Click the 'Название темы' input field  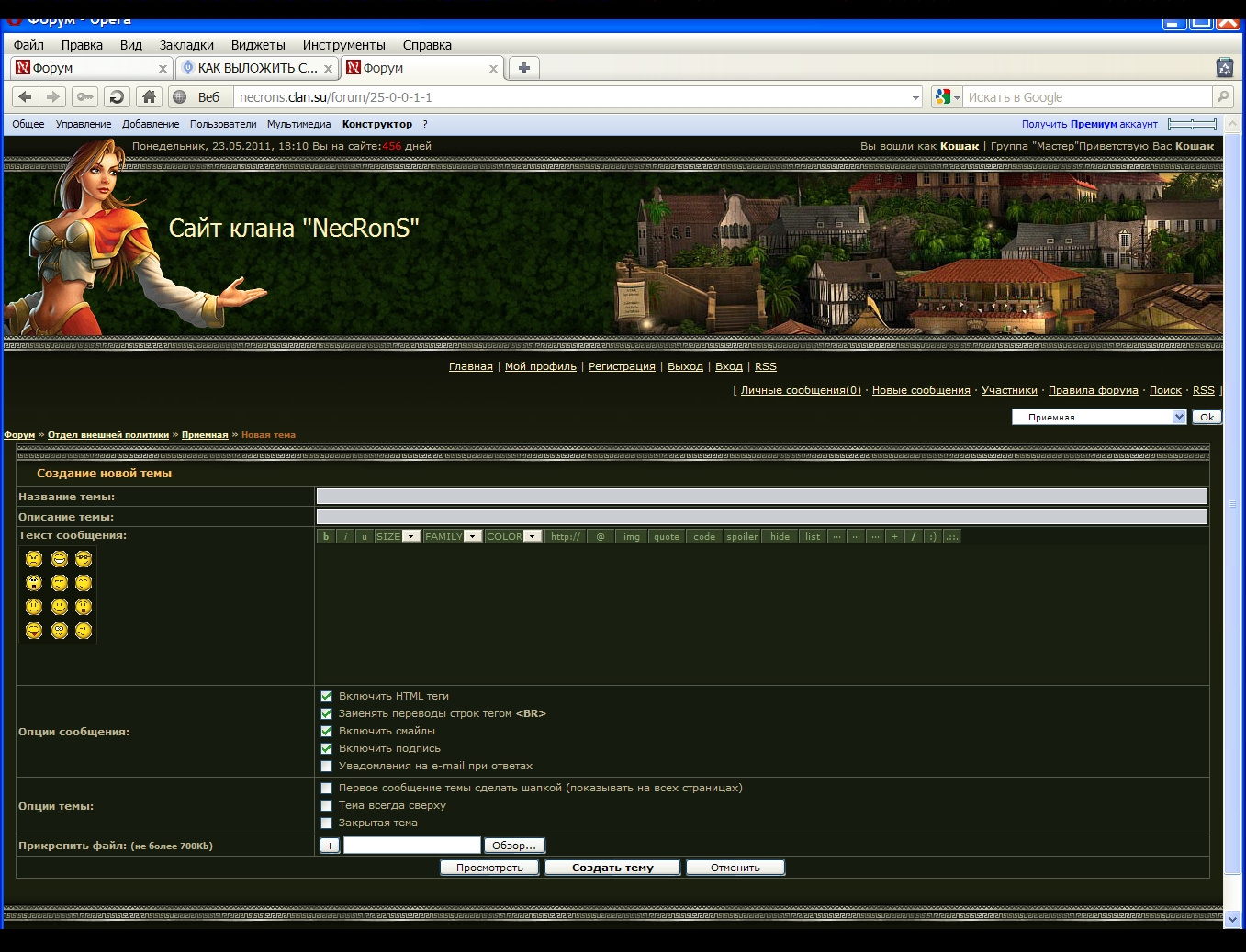point(761,497)
